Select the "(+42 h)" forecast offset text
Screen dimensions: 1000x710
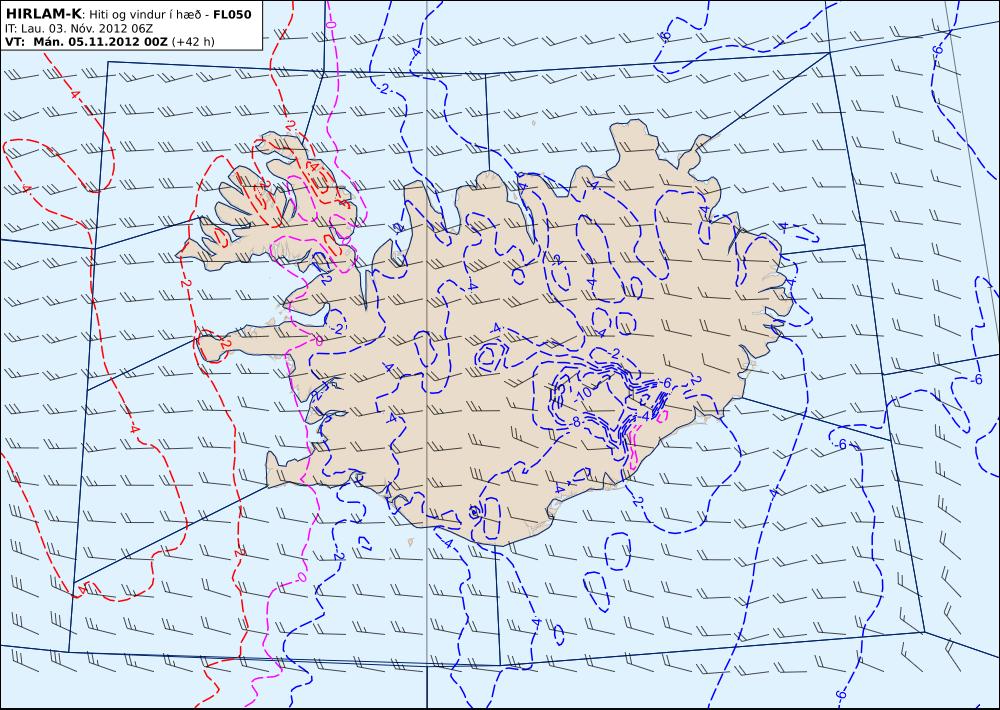tap(193, 42)
